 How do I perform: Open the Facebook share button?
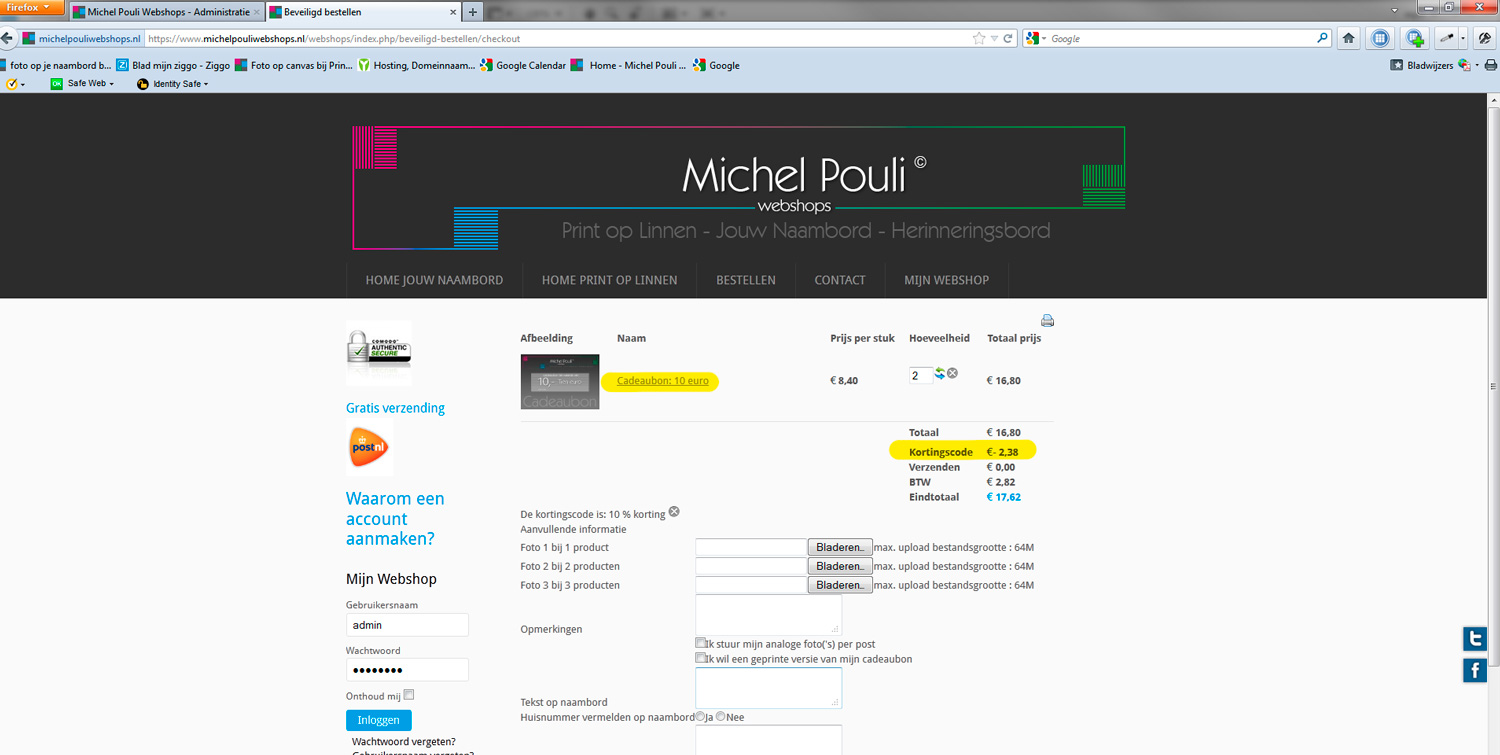tap(1474, 670)
